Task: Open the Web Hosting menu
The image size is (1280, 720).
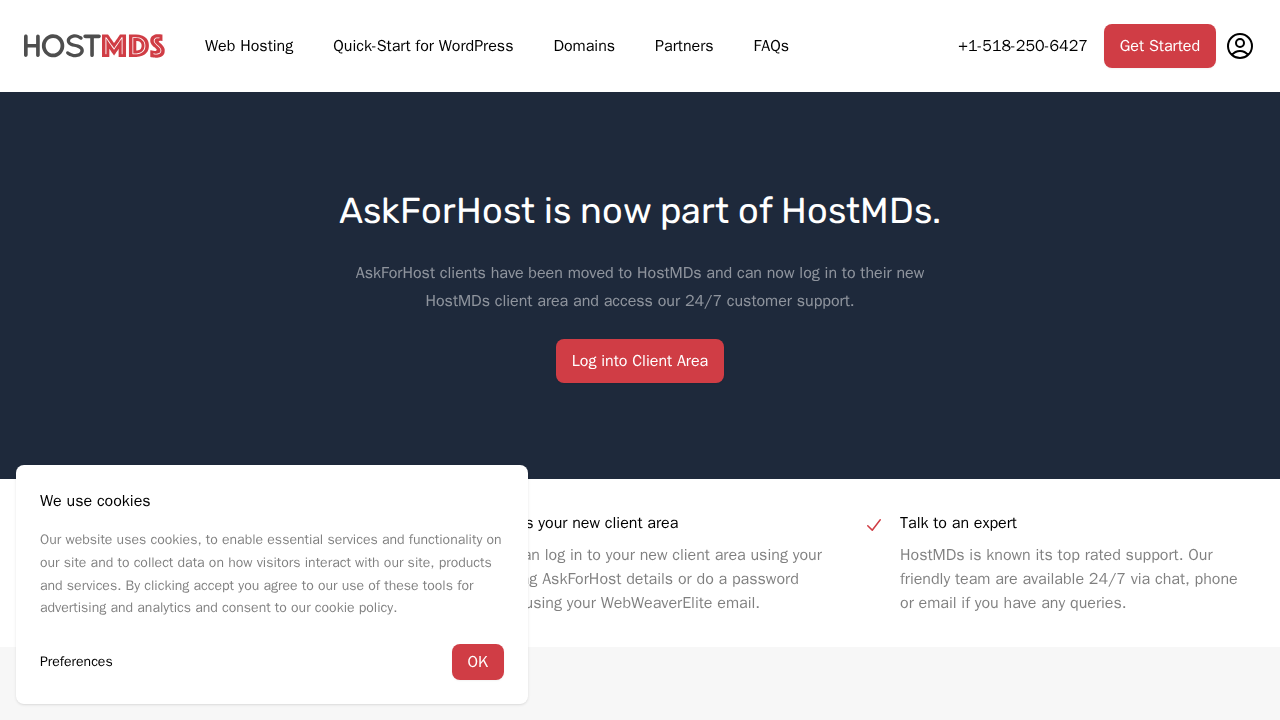Action: click(249, 46)
